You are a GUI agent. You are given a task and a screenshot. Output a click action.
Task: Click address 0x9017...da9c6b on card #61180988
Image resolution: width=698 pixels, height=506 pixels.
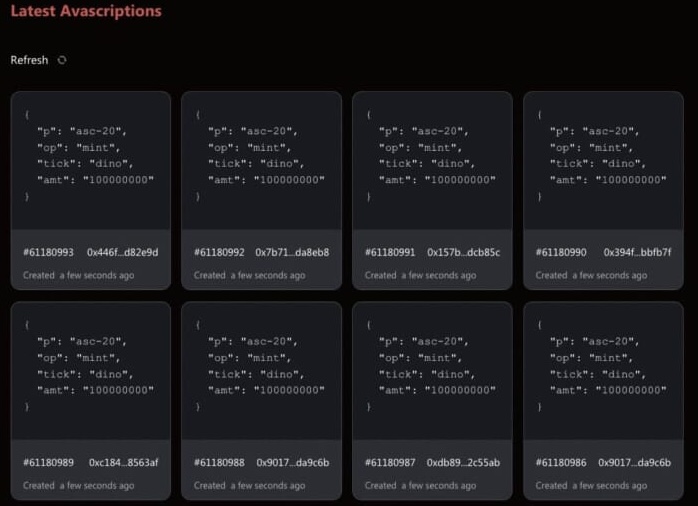293,463
